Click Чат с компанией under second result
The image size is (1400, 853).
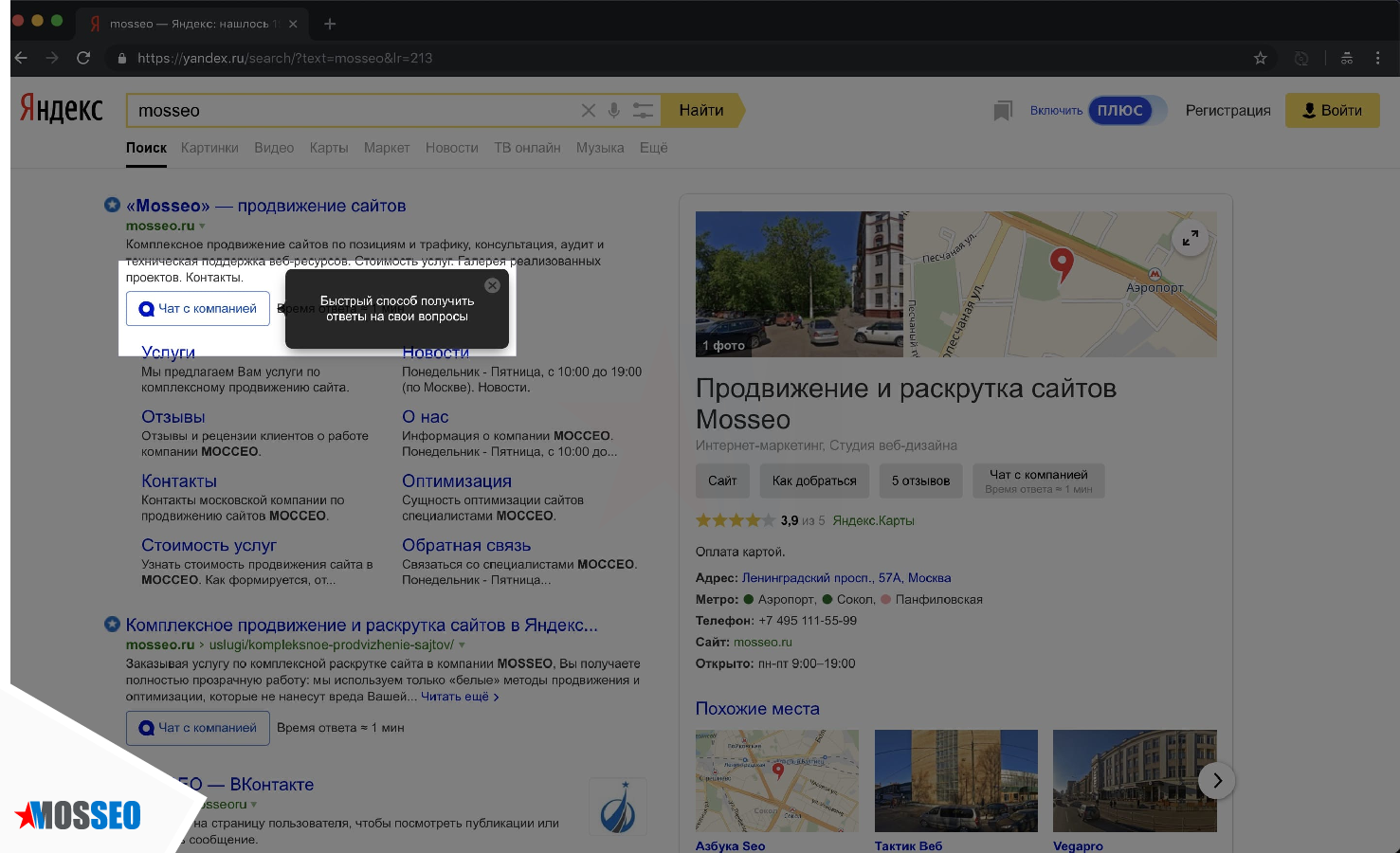198,728
